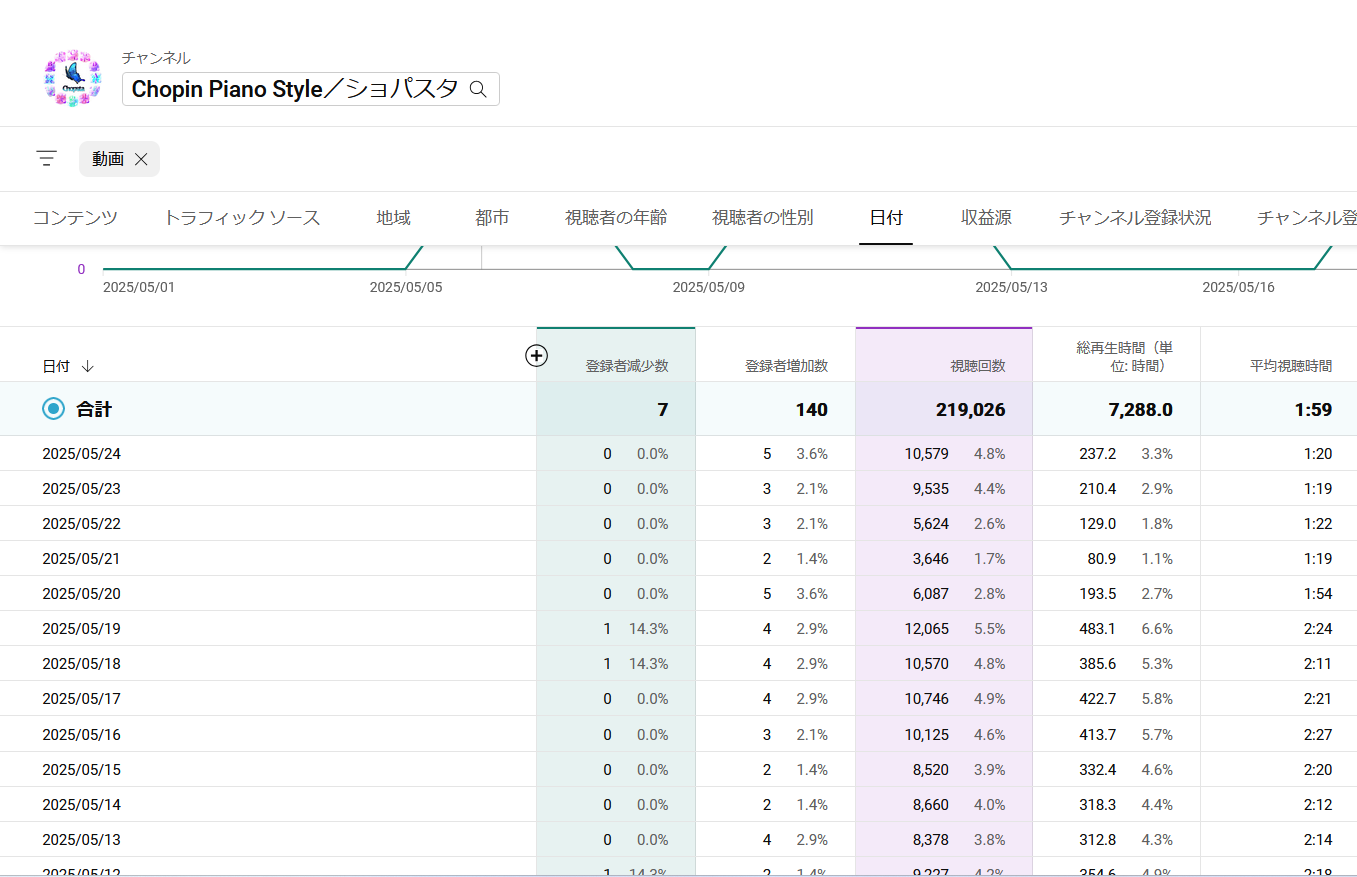Open the 地域 tab

click(x=394, y=218)
